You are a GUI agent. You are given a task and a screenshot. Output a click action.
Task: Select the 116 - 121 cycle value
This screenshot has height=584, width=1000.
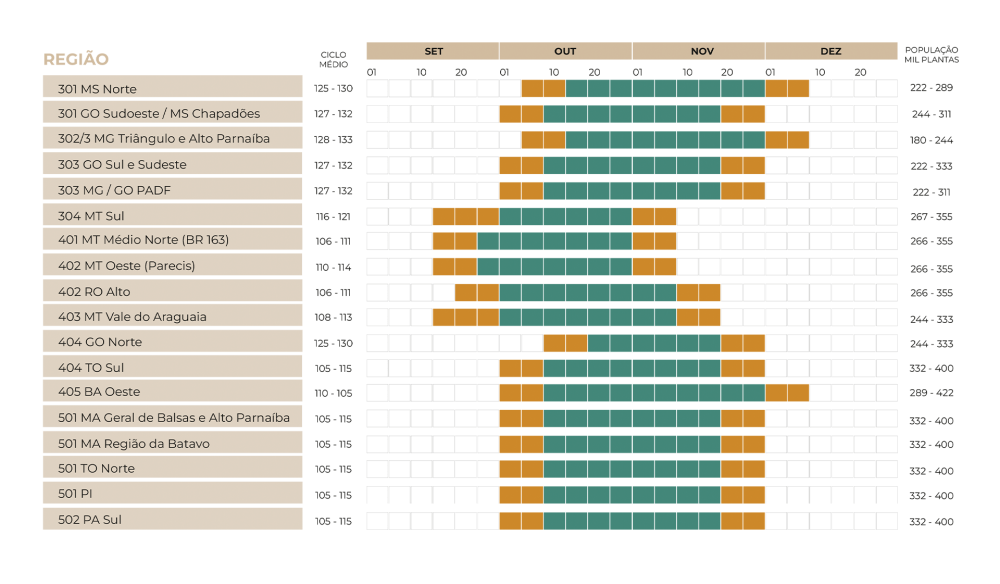click(x=334, y=217)
